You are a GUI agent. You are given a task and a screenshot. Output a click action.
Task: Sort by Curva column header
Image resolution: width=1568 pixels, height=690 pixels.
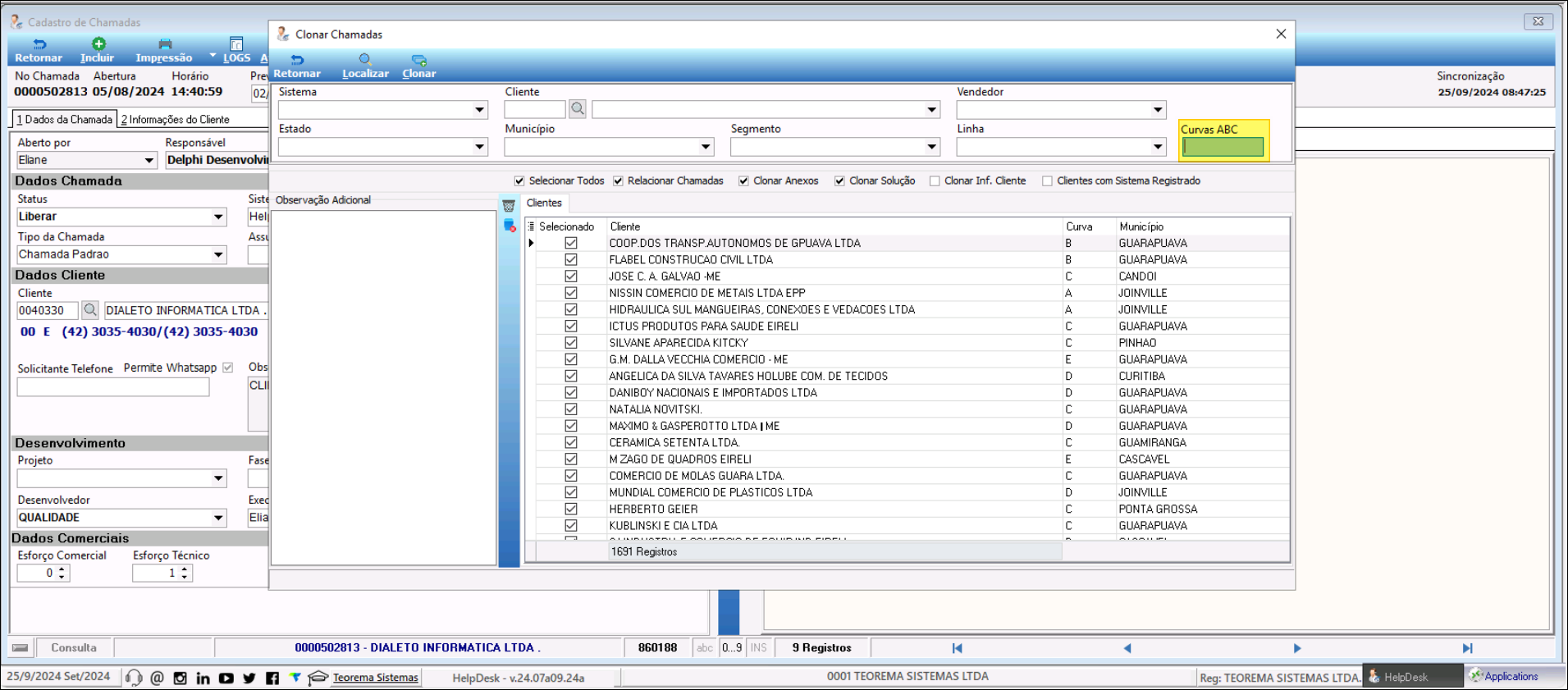pos(1088,226)
